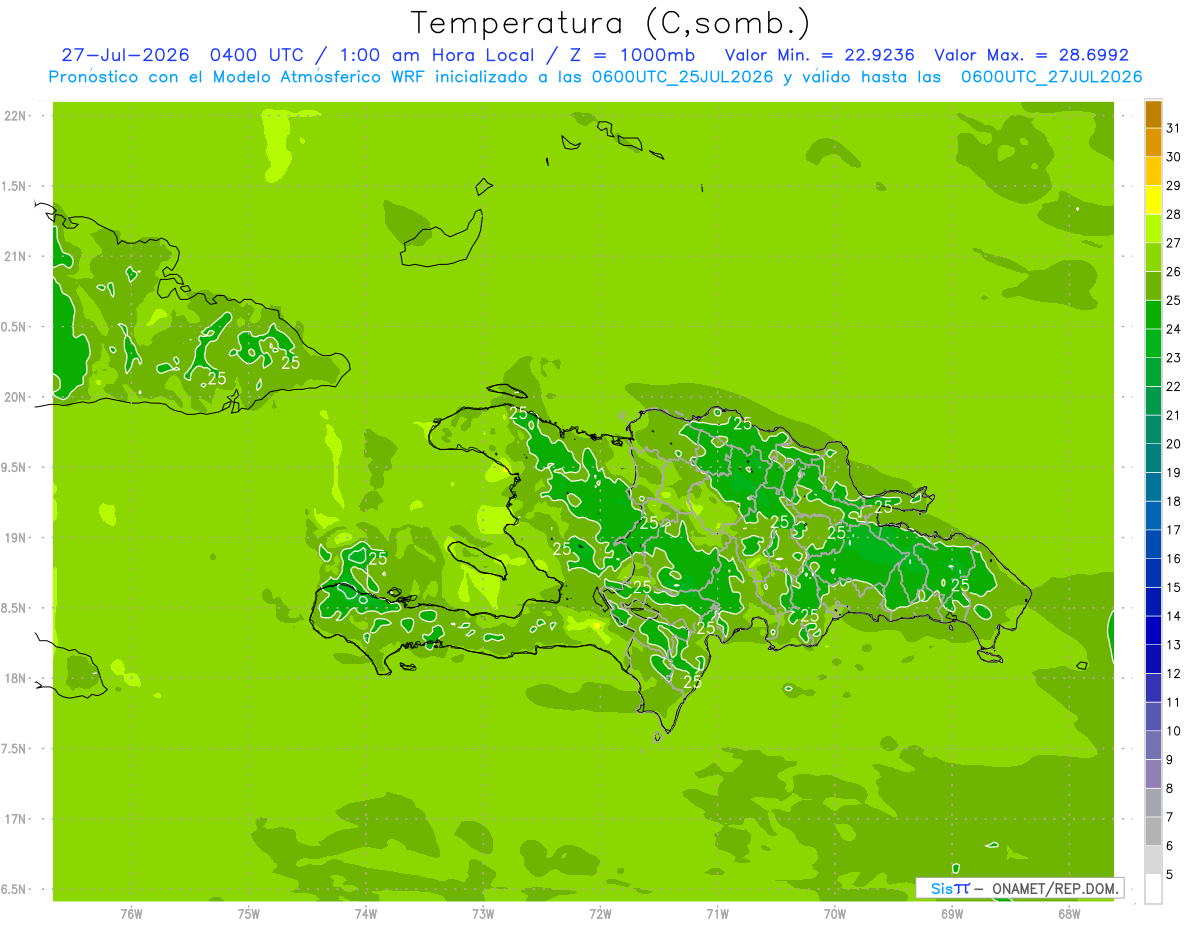Click "0600UTC_27JUL2026" valid-until time text
Image resolution: width=1200 pixels, height=927 pixels.
(x=1051, y=77)
